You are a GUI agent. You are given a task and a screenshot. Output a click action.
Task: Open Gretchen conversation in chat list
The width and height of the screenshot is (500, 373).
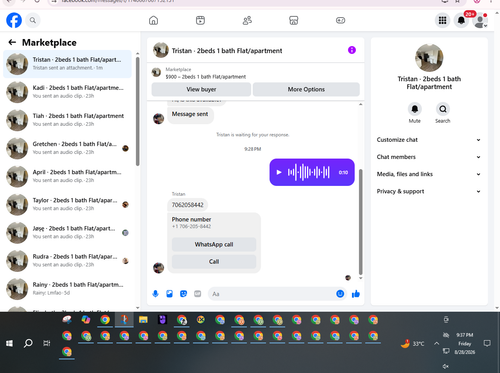click(67, 148)
